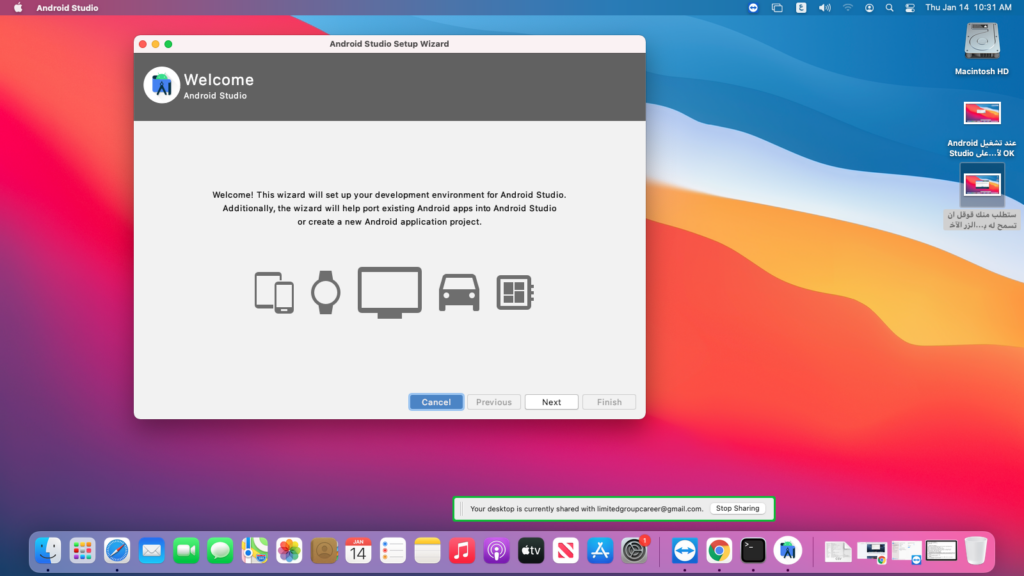The image size is (1024, 576).
Task: Select the Macintosh HD desktop drive
Action: 982,49
